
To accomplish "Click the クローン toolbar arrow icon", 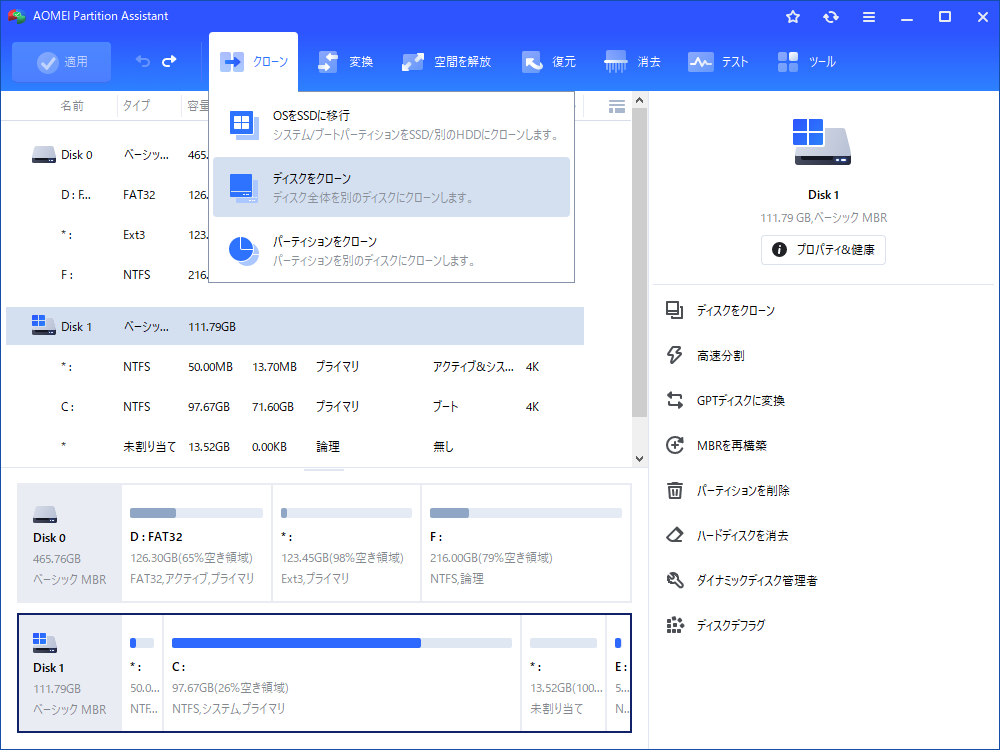I will (232, 62).
